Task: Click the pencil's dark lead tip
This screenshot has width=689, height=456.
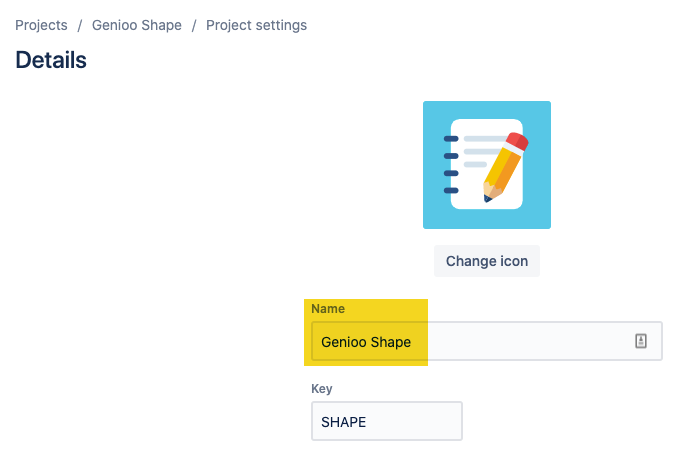Action: pyautogui.click(x=487, y=199)
